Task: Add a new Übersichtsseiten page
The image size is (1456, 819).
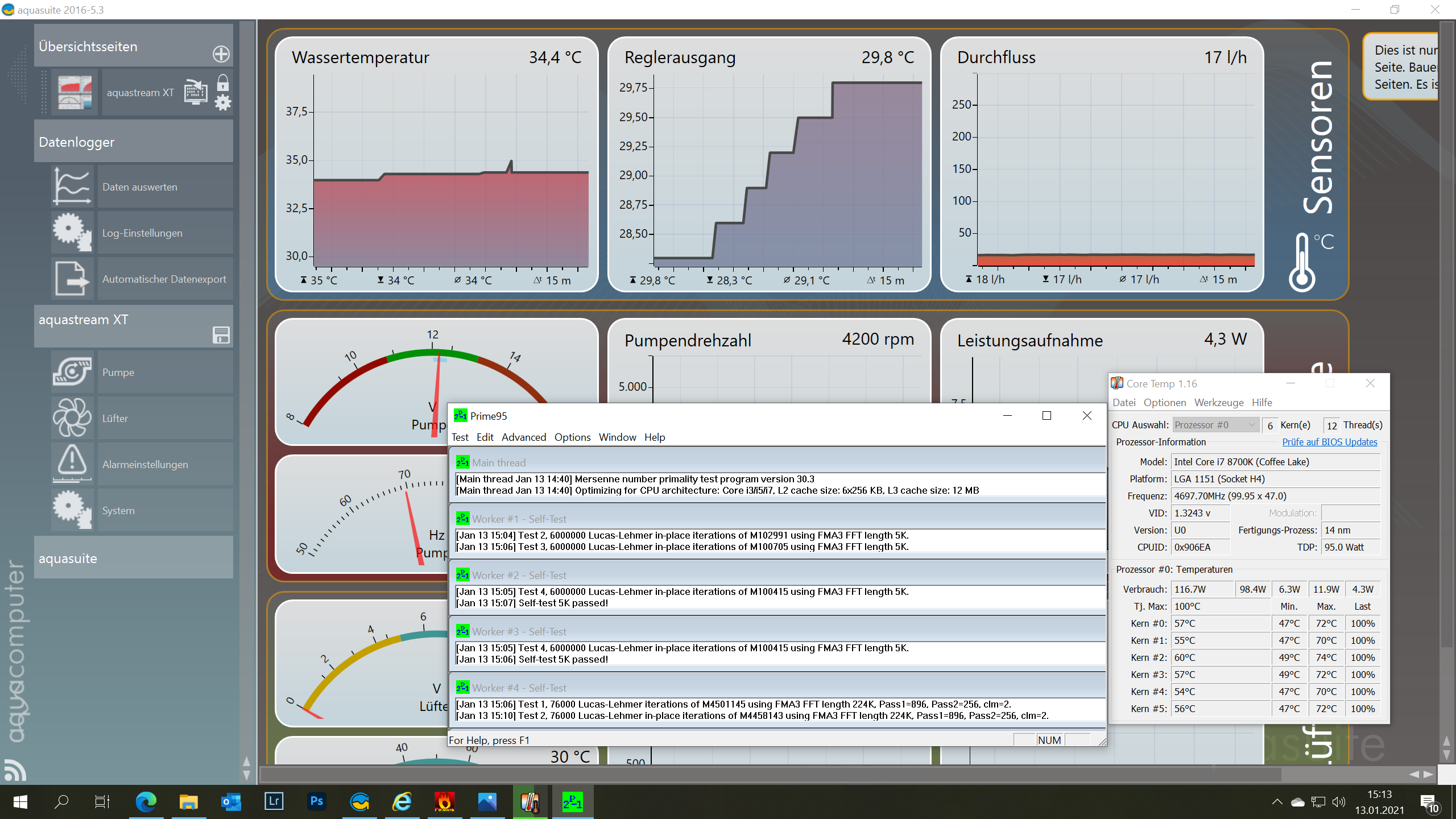Action: (221, 54)
